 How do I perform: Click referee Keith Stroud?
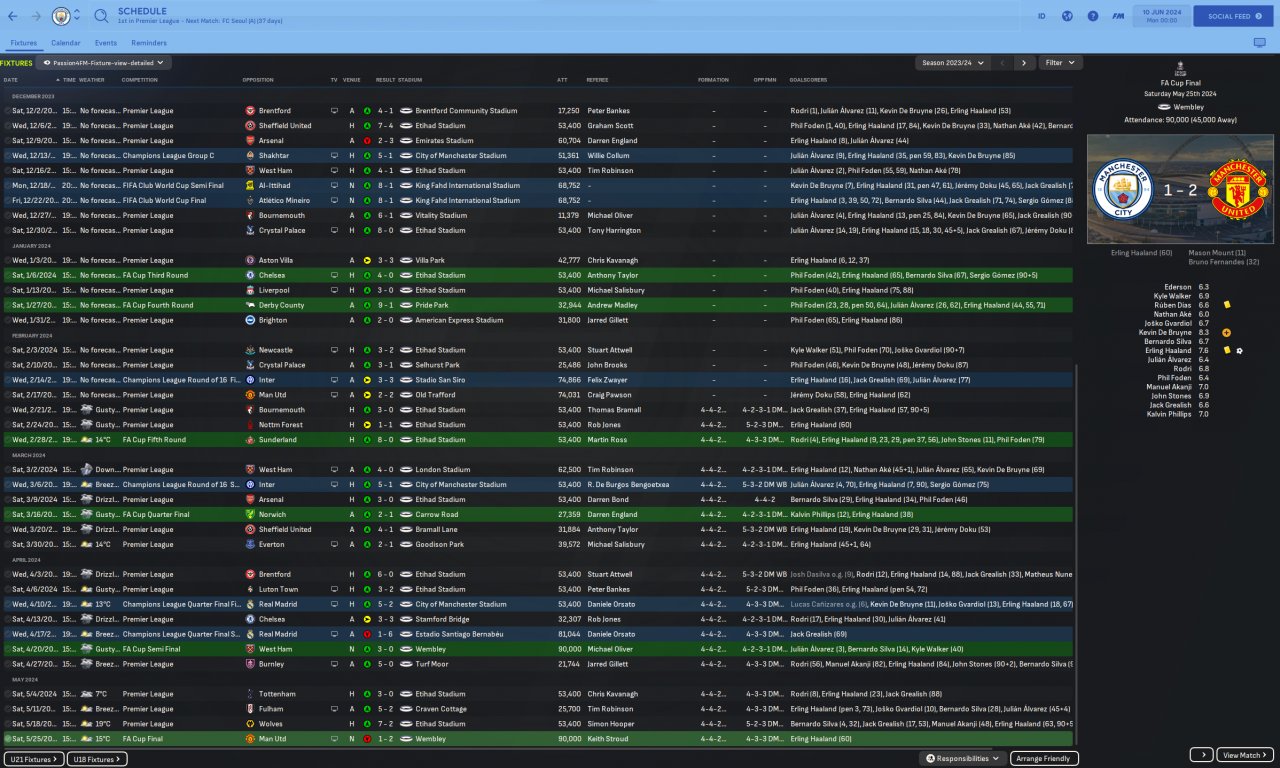click(607, 739)
